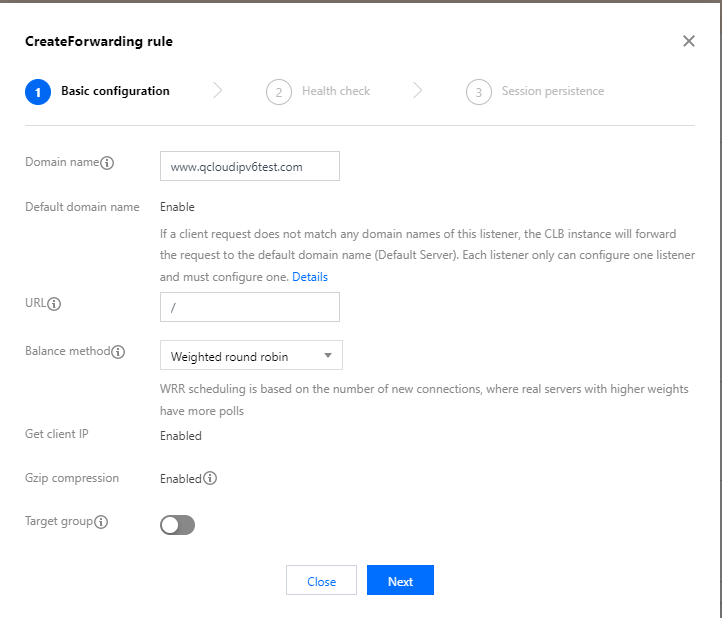Viewport: 722px width, 618px height.
Task: Click the info icon beside Gzip compression Enabled
Action: 210,478
